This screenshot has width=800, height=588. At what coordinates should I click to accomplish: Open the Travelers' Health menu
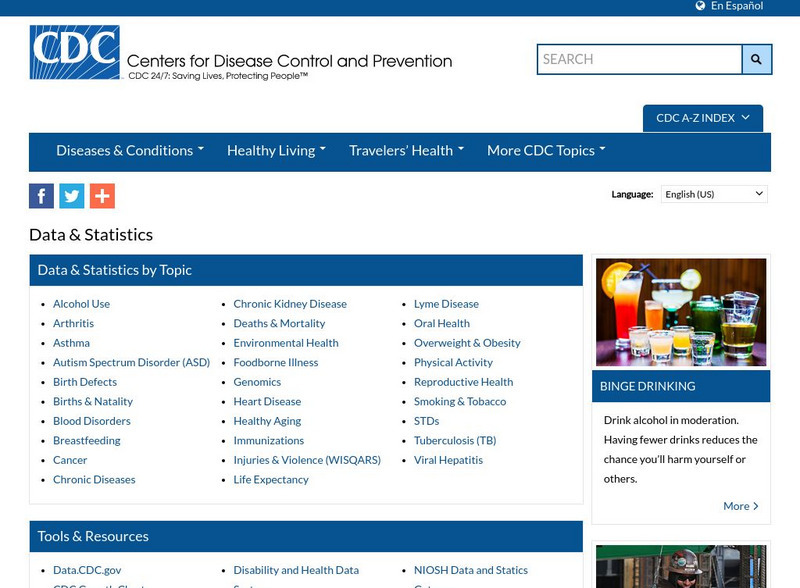coord(404,150)
